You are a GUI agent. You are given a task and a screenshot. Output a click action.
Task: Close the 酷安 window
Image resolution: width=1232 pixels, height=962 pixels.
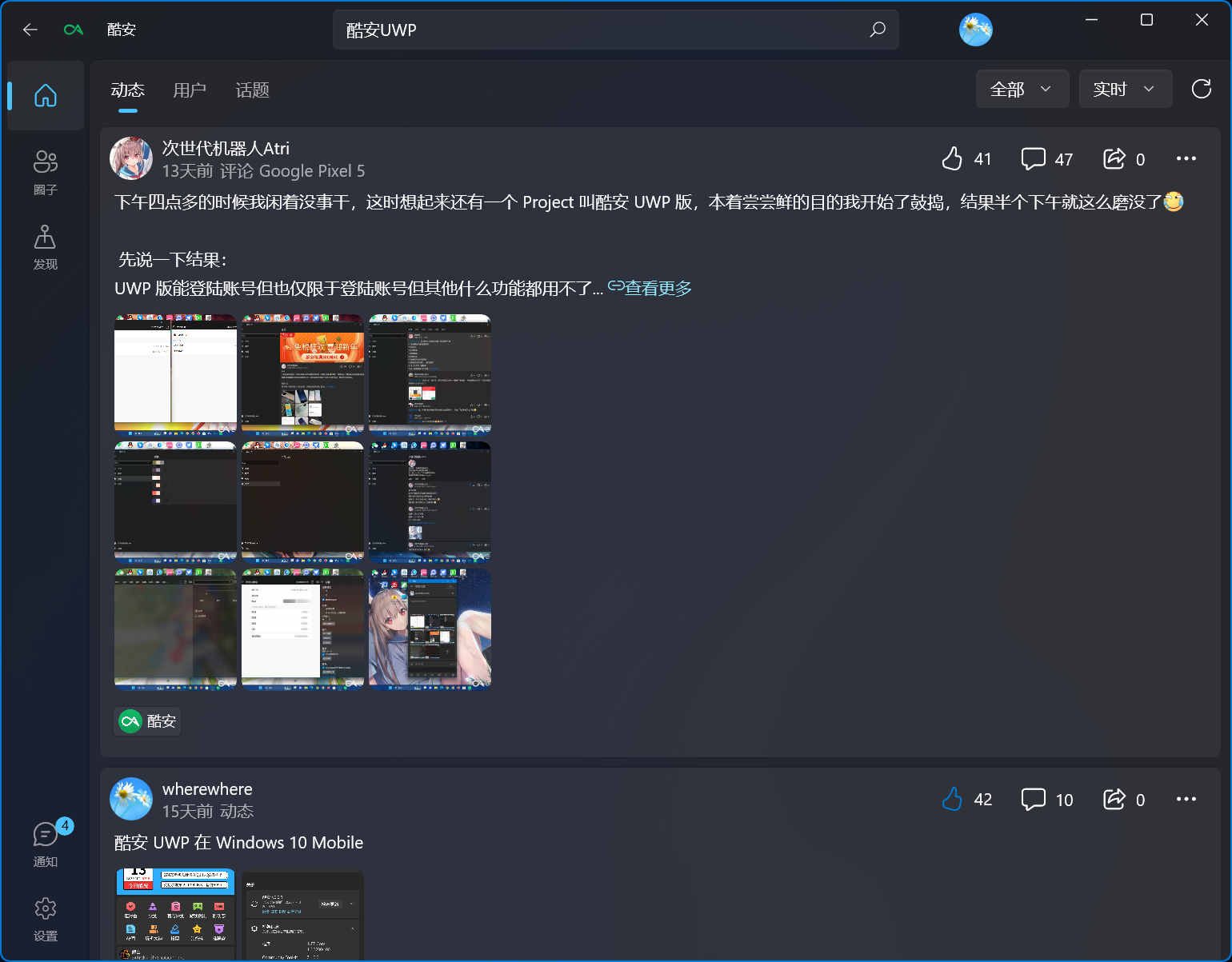point(1202,20)
